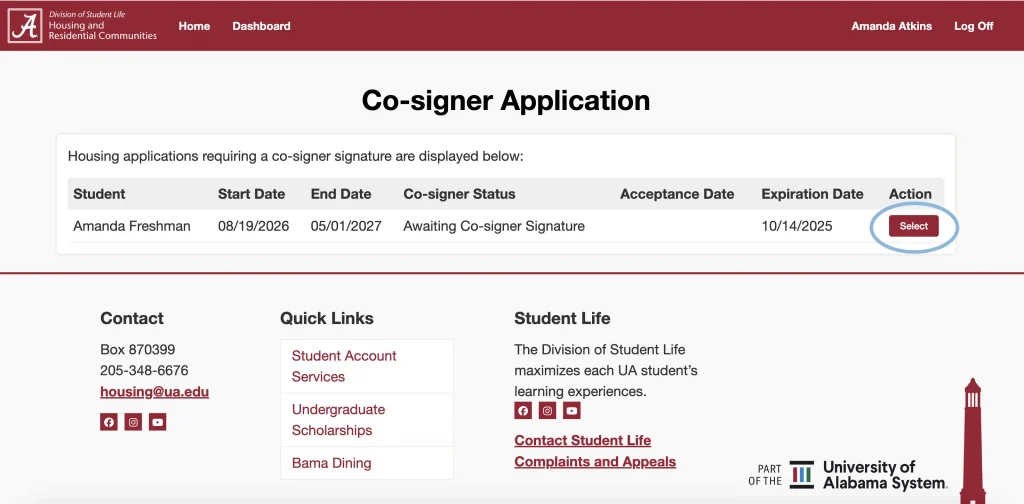Viewport: 1024px width, 504px height.
Task: Click Contact Student Life link
Action: click(x=582, y=440)
